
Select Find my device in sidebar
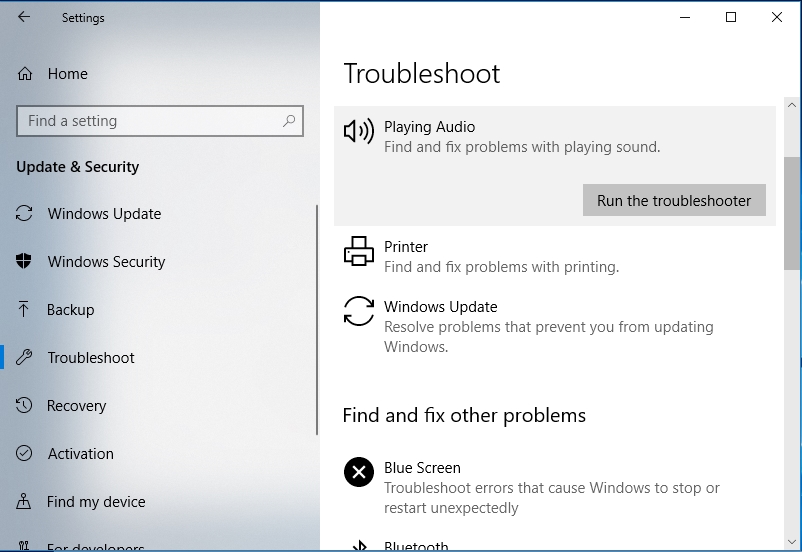point(96,502)
